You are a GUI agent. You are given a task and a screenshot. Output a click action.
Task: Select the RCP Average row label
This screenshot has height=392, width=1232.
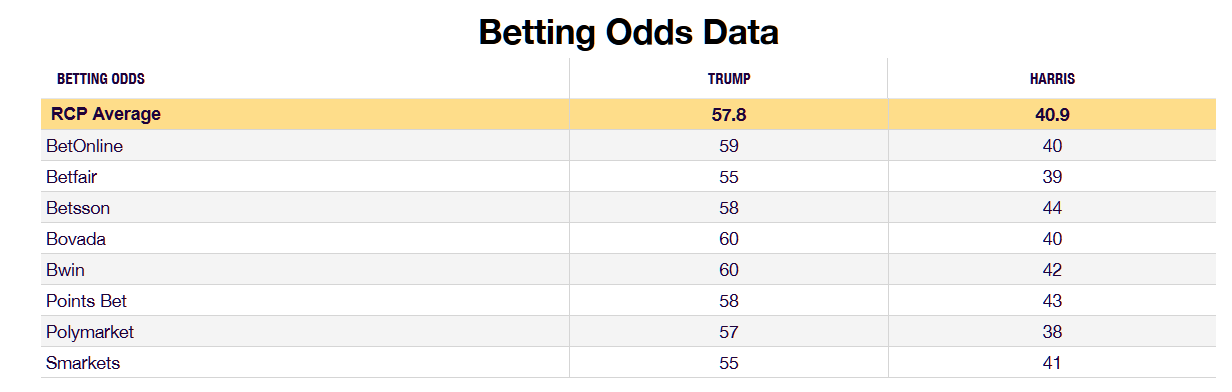click(106, 114)
